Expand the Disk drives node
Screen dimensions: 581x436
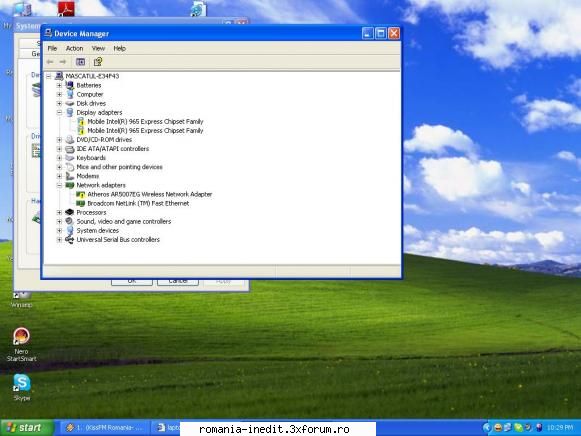(x=59, y=103)
